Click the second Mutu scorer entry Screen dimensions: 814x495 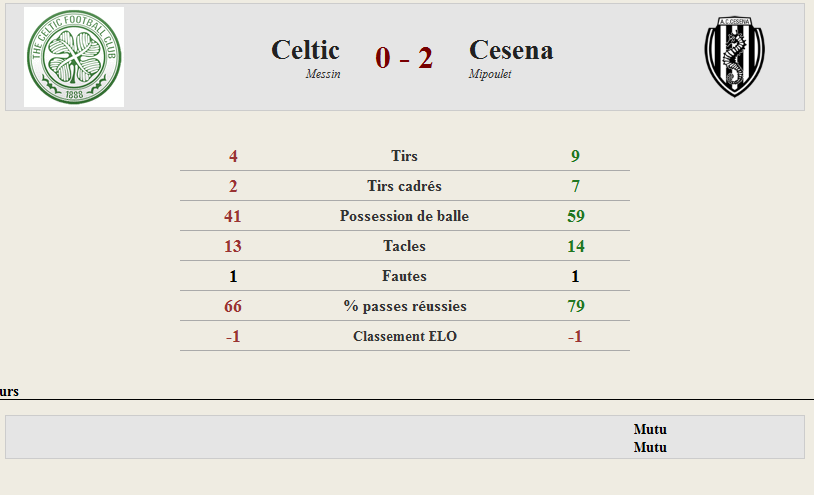tap(650, 447)
